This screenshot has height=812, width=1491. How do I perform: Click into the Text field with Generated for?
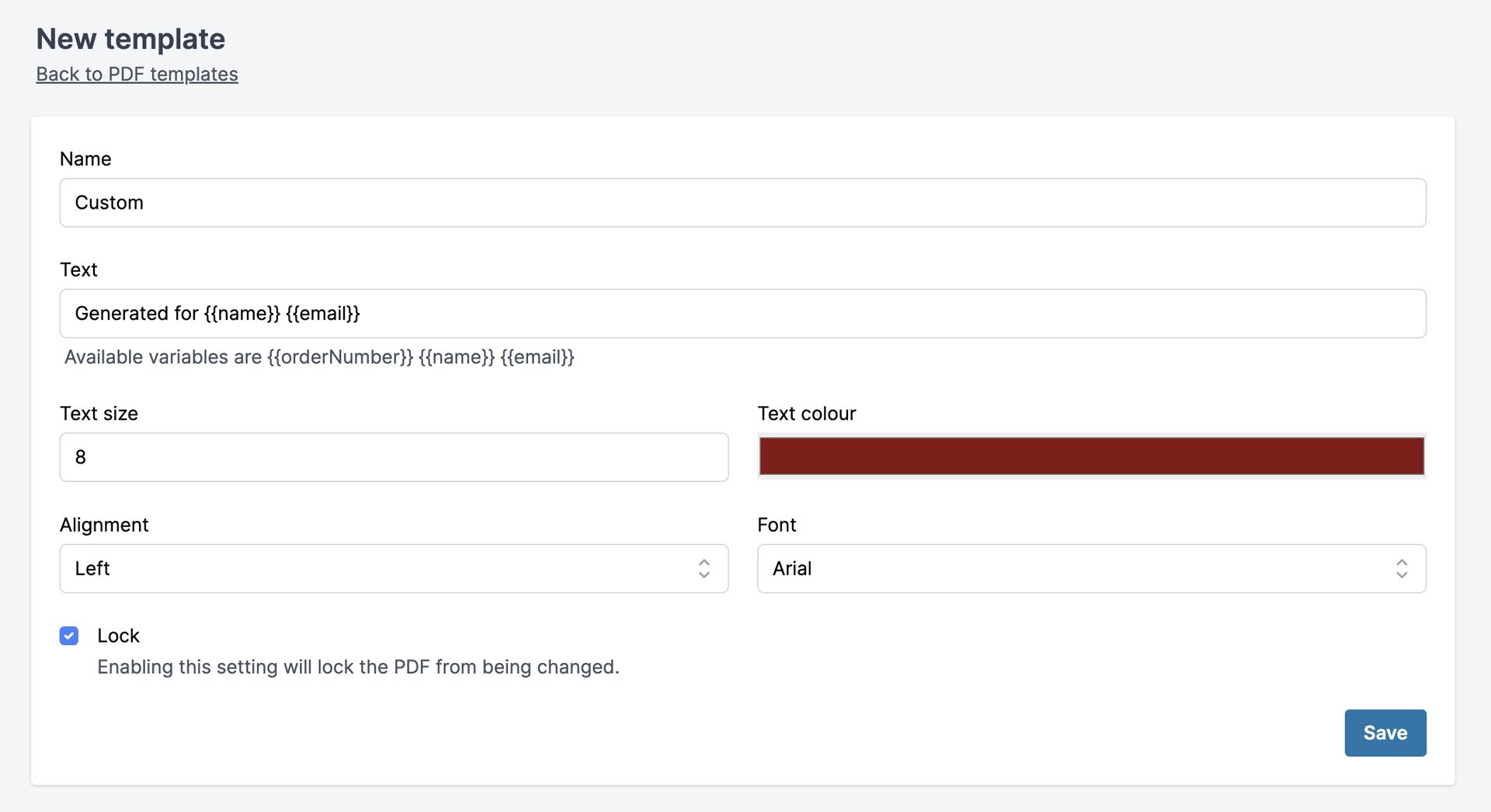click(x=742, y=314)
